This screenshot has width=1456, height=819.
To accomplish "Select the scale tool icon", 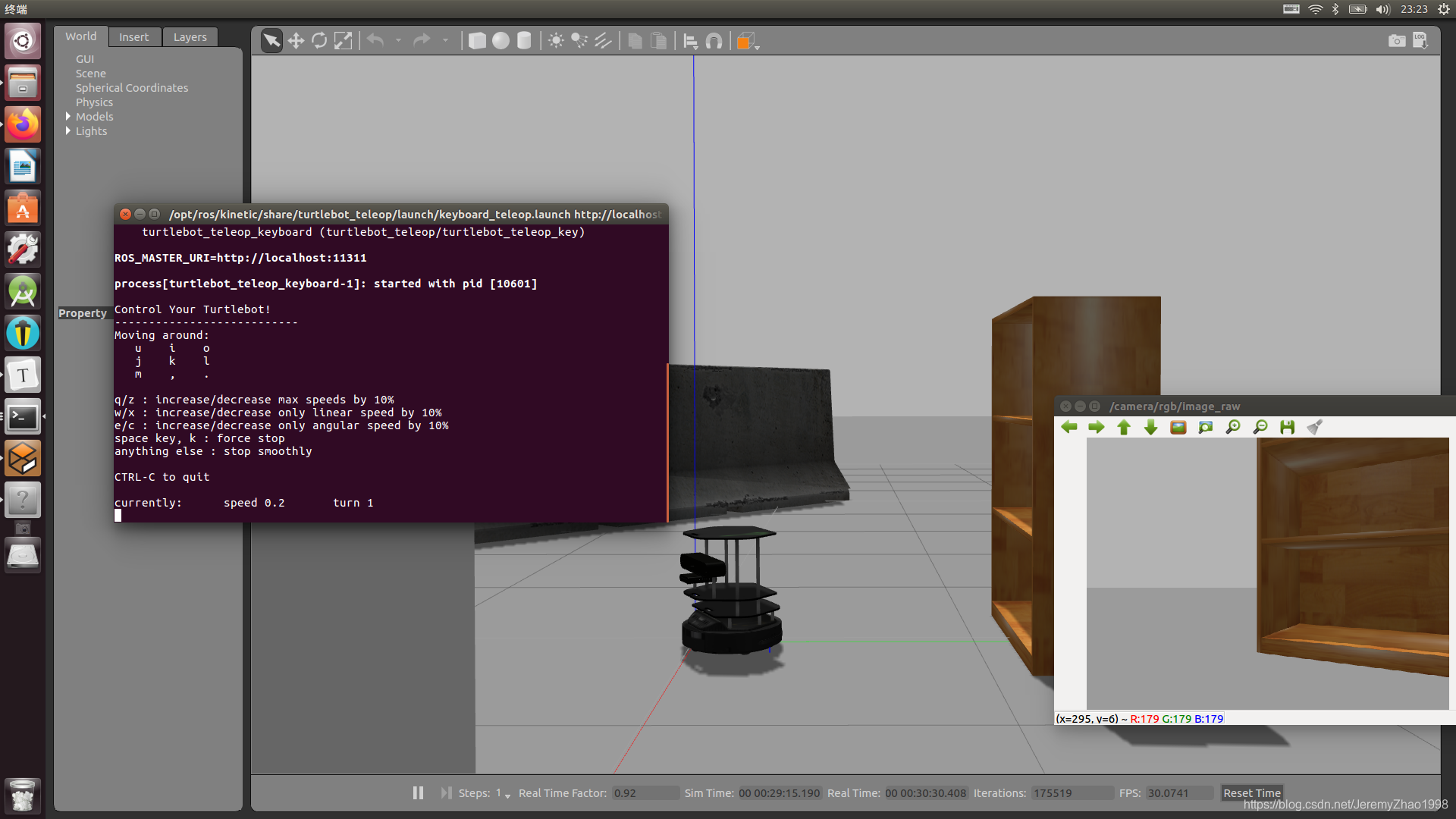I will pos(344,40).
